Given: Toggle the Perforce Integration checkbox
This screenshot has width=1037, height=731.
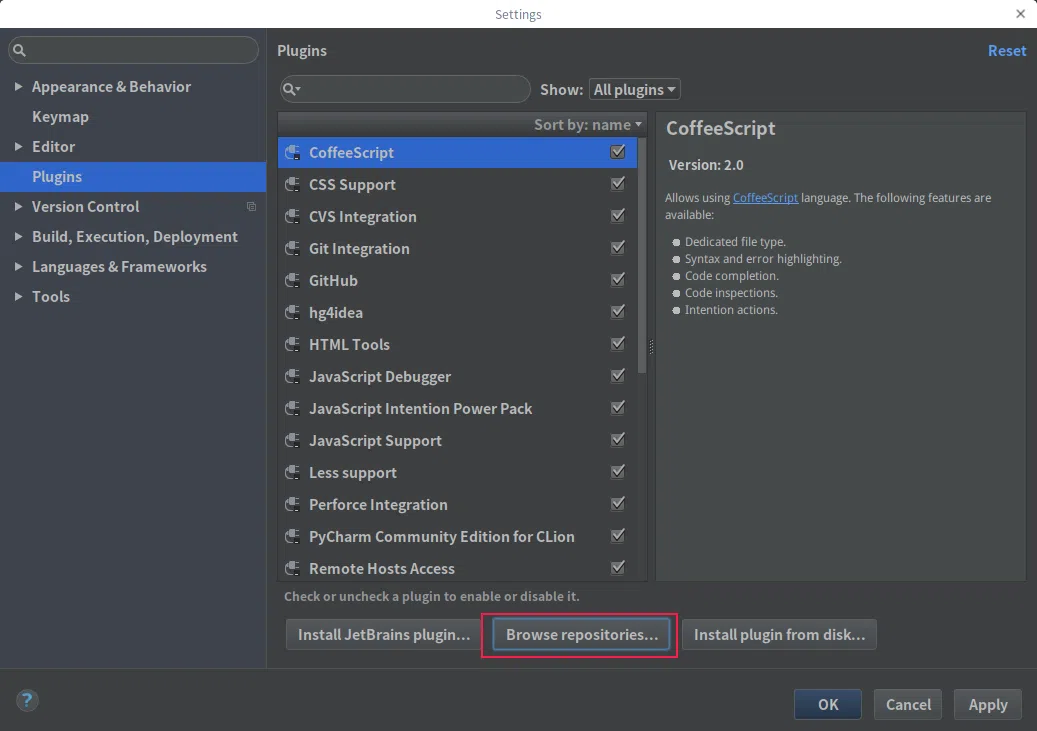Looking at the screenshot, I should click(x=618, y=503).
